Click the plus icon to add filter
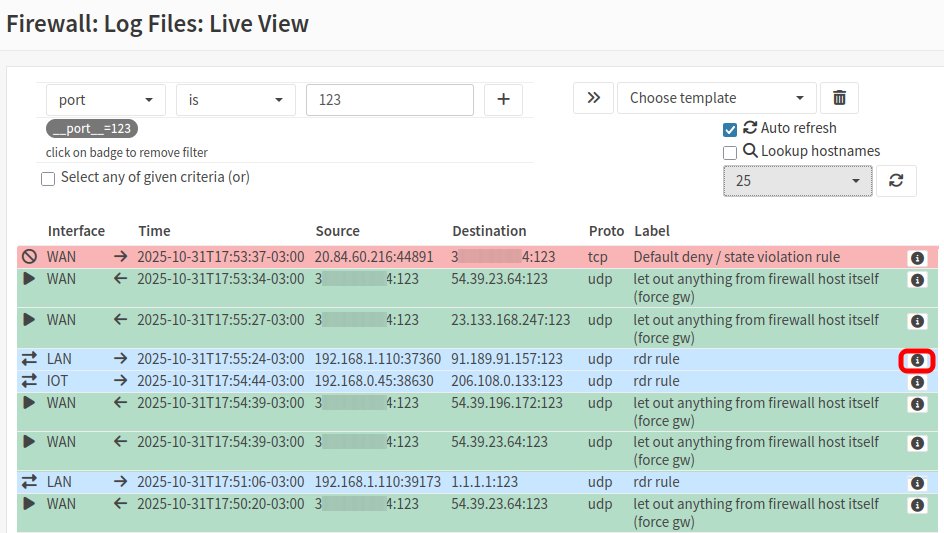 (x=503, y=99)
